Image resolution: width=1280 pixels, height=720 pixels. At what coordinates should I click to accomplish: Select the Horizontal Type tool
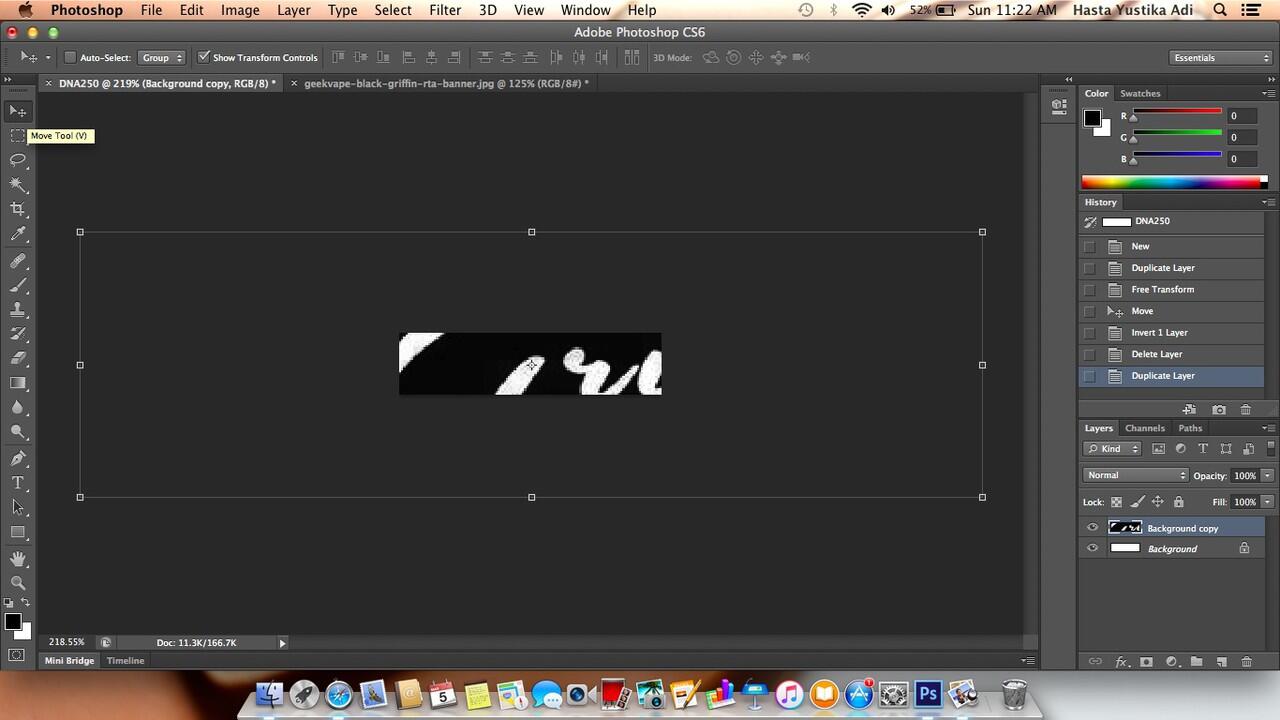pyautogui.click(x=18, y=483)
